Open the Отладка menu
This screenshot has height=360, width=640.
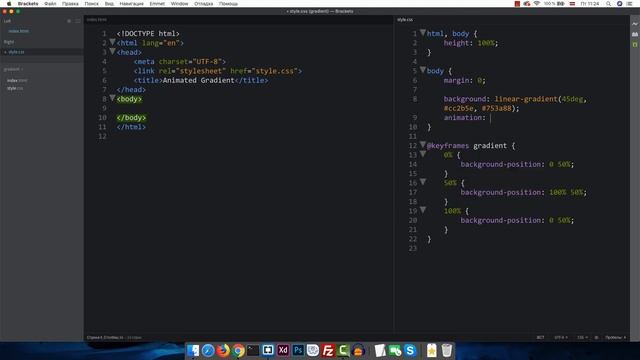[x=203, y=4]
